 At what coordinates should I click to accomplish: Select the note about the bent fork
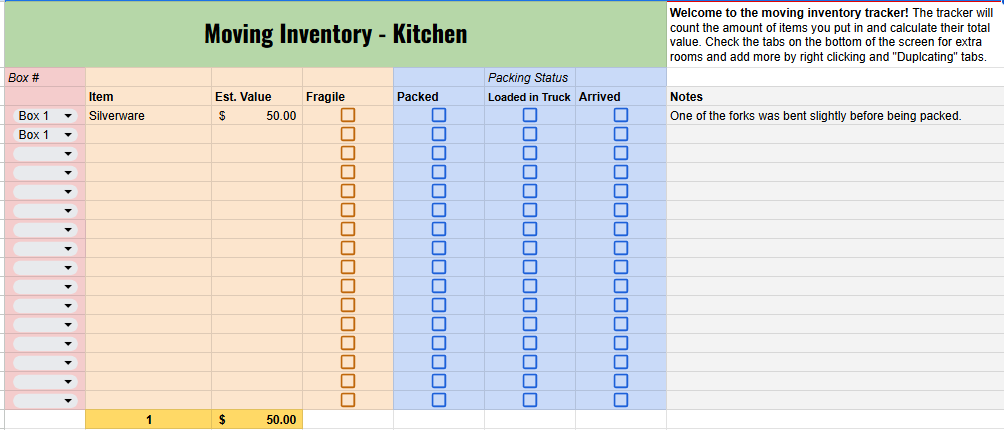[814, 116]
